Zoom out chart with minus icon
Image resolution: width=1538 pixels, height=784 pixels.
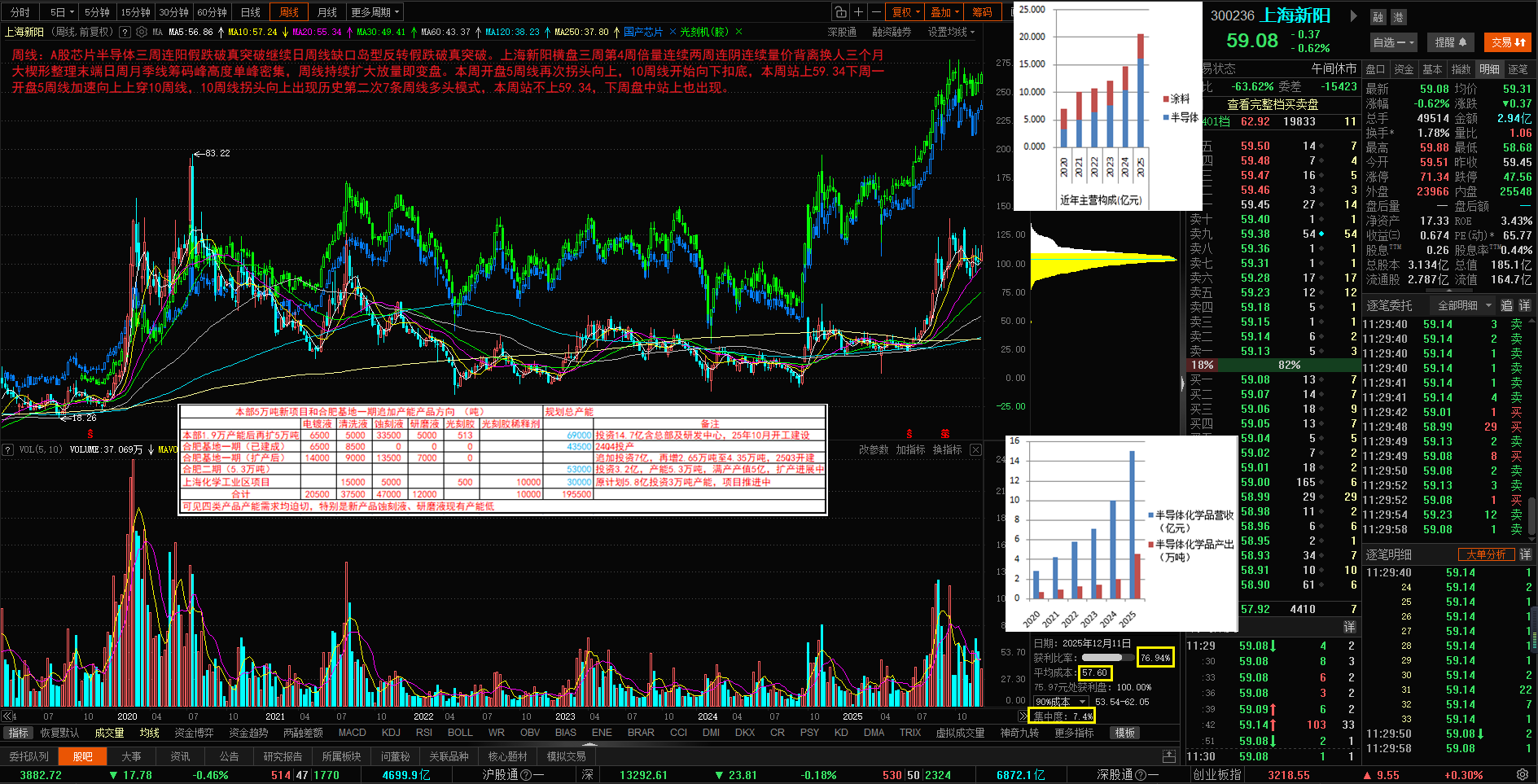876,12
